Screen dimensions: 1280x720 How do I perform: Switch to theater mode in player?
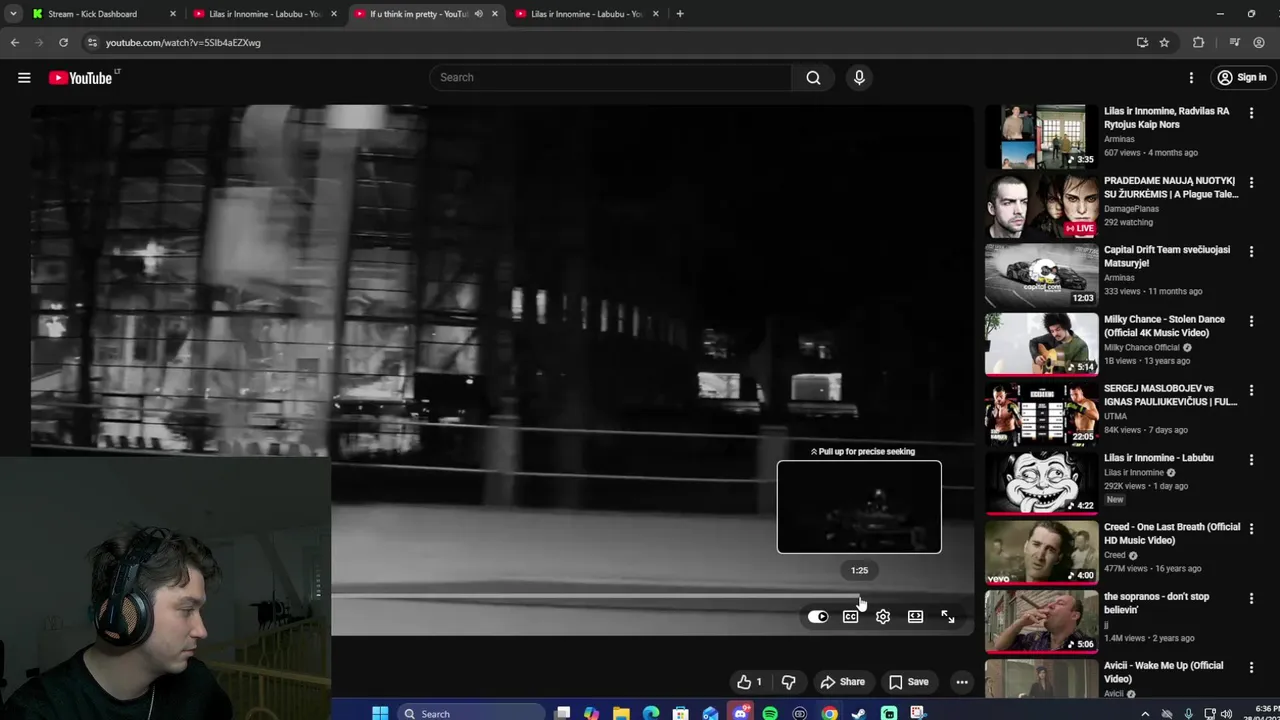point(915,617)
